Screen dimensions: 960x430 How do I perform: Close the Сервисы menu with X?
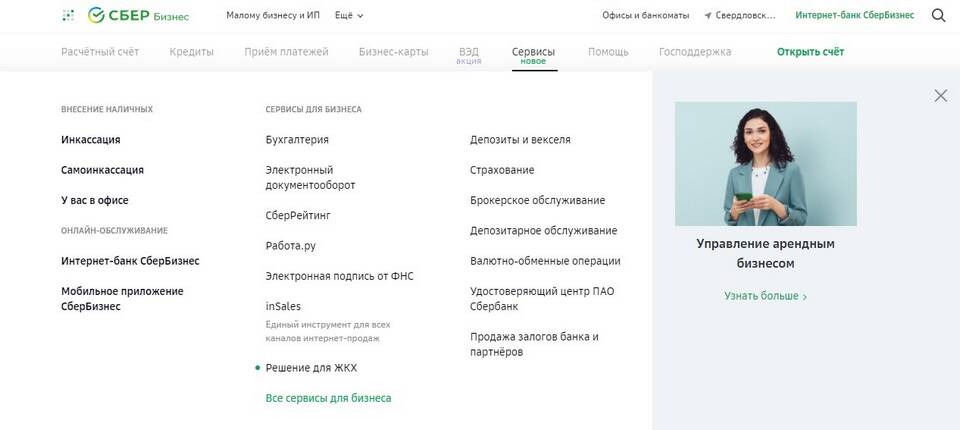[x=941, y=96]
